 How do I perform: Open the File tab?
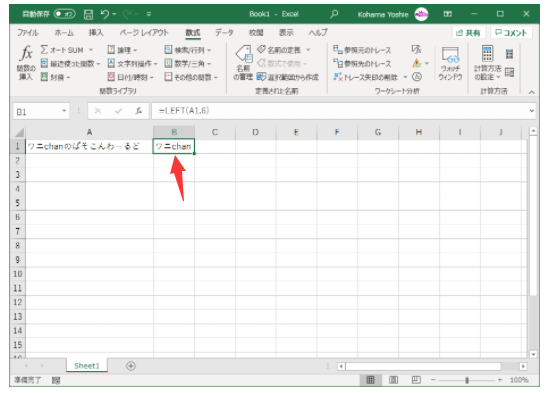[28, 33]
